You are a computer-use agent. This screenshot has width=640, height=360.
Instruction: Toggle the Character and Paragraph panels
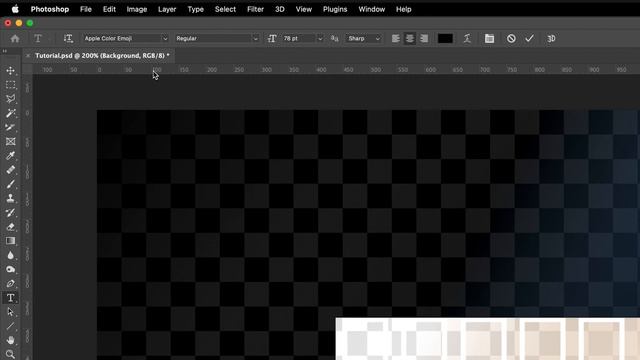click(489, 38)
